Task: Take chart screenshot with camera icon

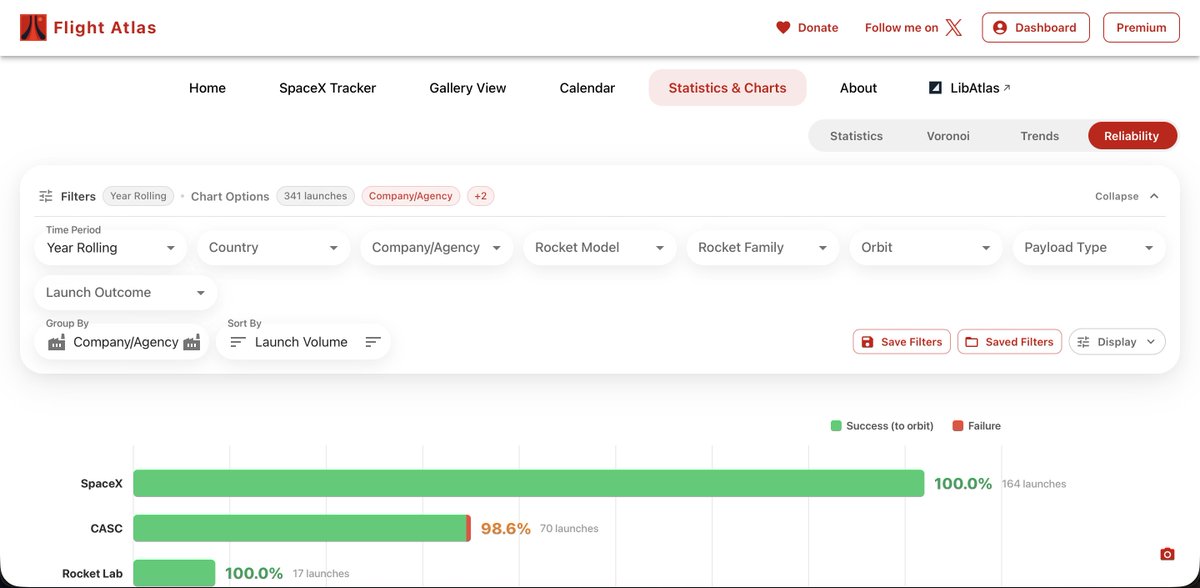Action: click(1167, 554)
